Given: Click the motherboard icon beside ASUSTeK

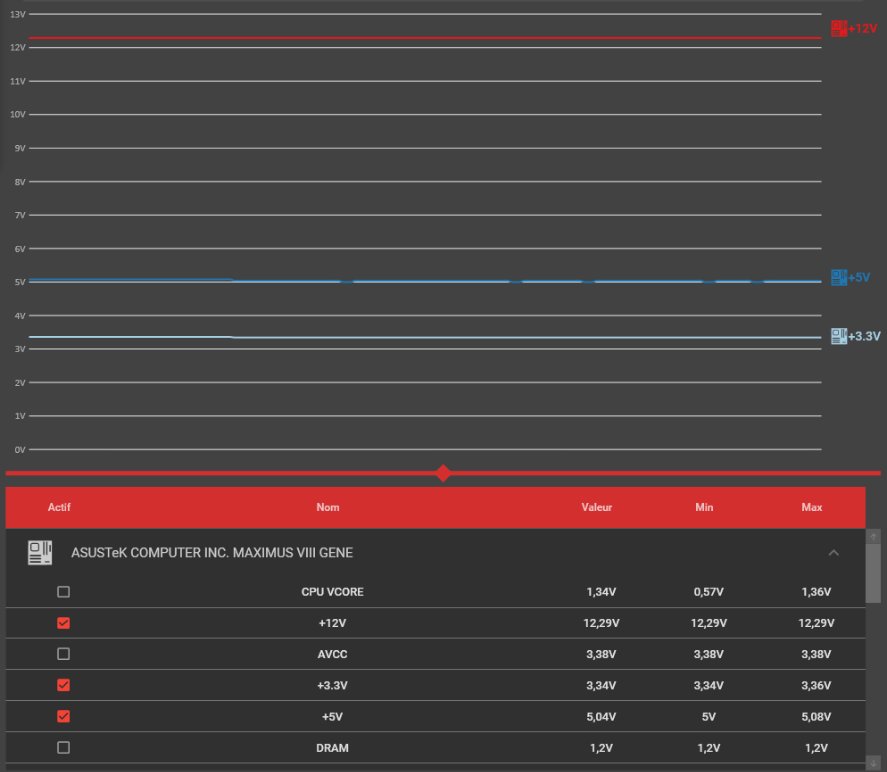Looking at the screenshot, I should (x=40, y=552).
